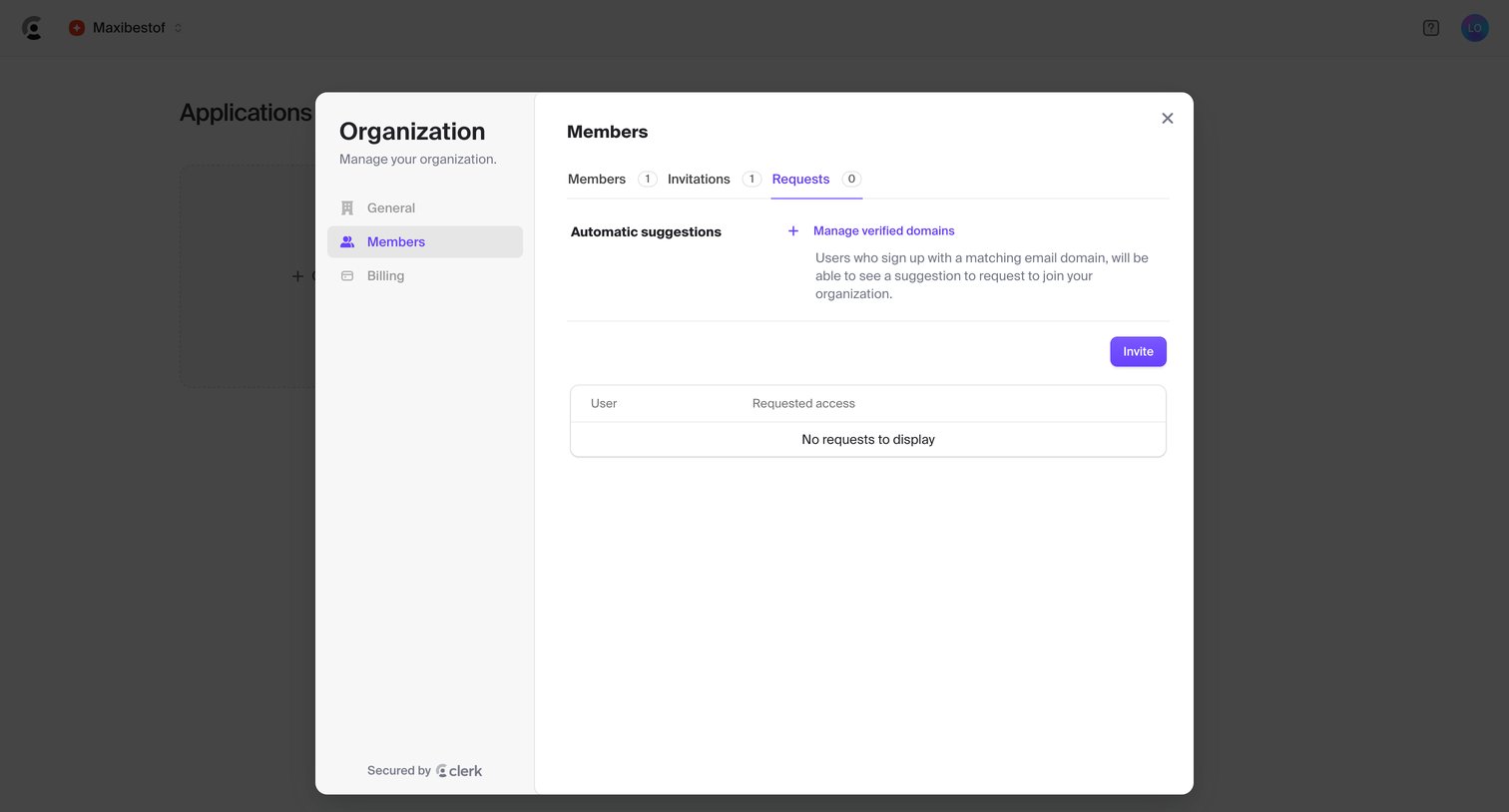
Task: Click the Applications heading behind the dialog
Action: coord(246,113)
